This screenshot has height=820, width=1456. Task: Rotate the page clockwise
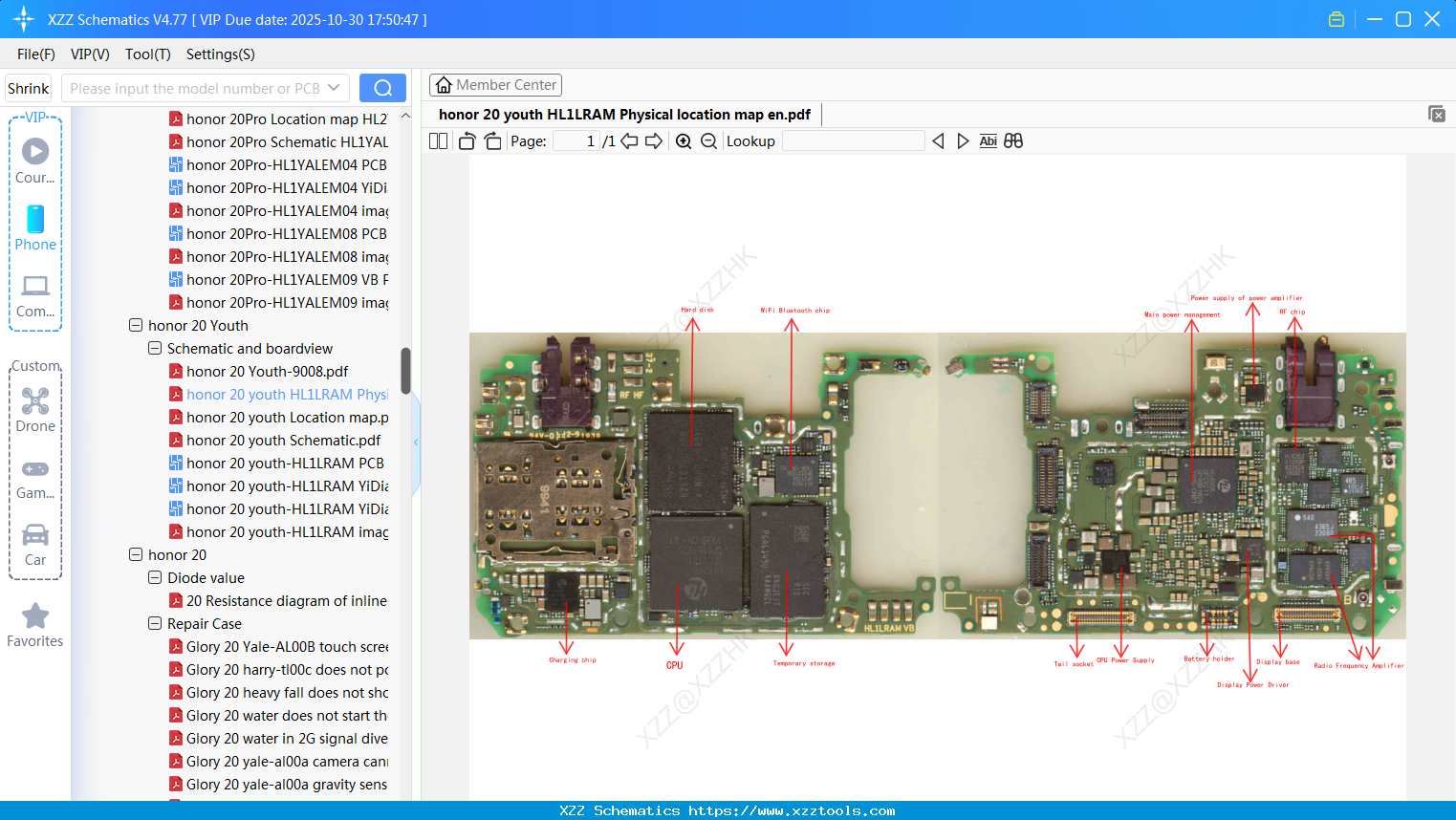pyautogui.click(x=492, y=141)
